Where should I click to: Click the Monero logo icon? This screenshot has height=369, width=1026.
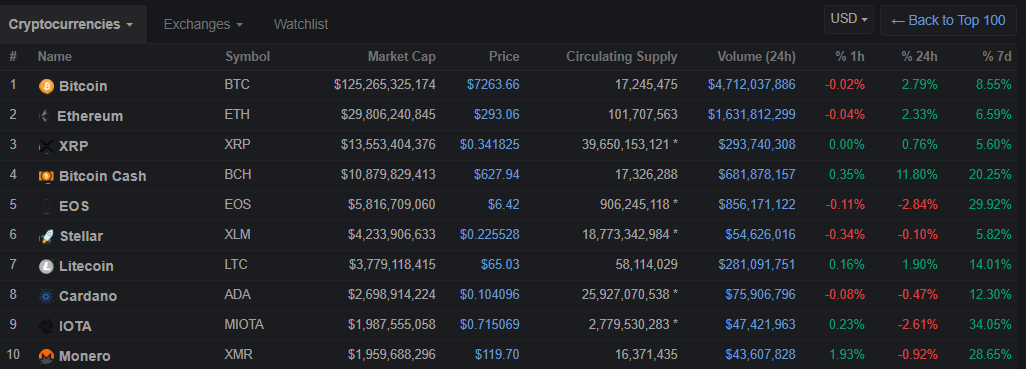click(46, 357)
